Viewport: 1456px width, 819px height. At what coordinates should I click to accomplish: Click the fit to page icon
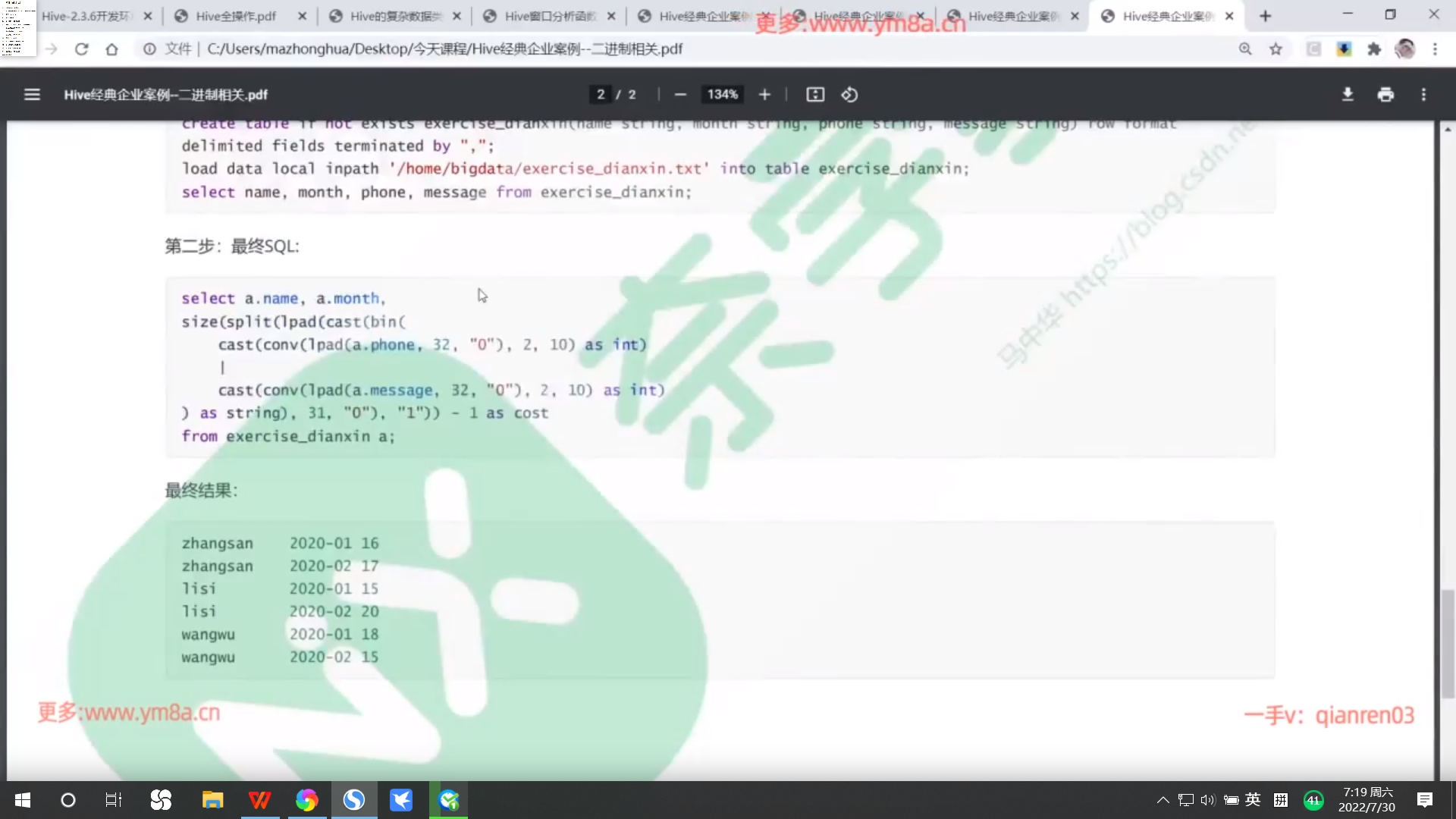coord(815,95)
